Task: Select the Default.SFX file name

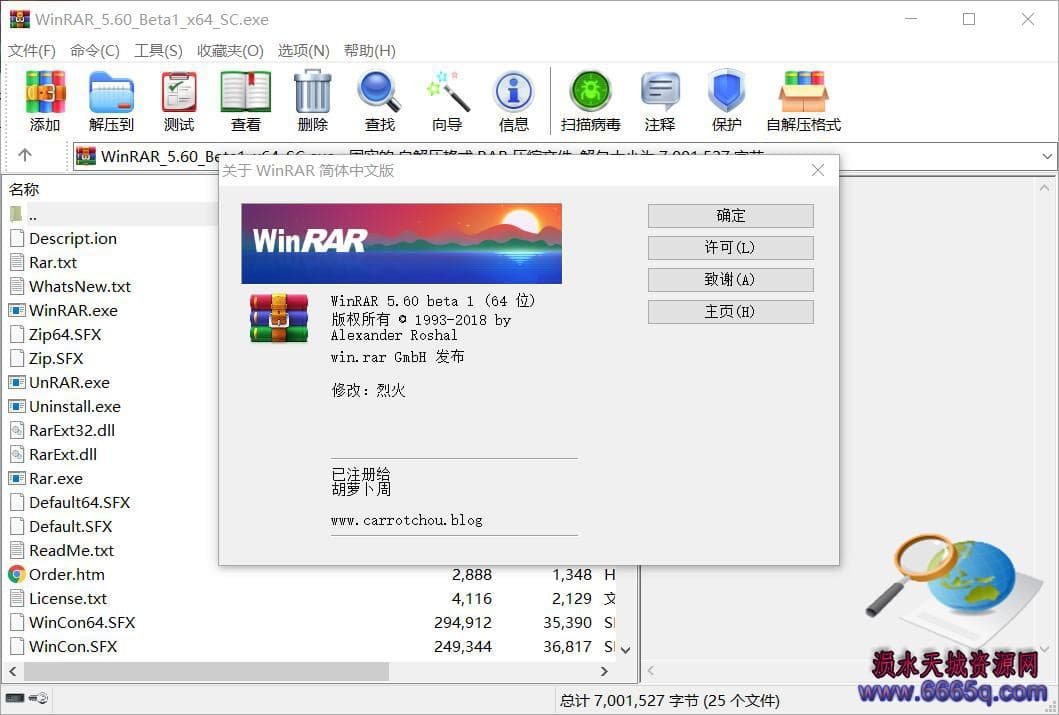Action: [71, 527]
